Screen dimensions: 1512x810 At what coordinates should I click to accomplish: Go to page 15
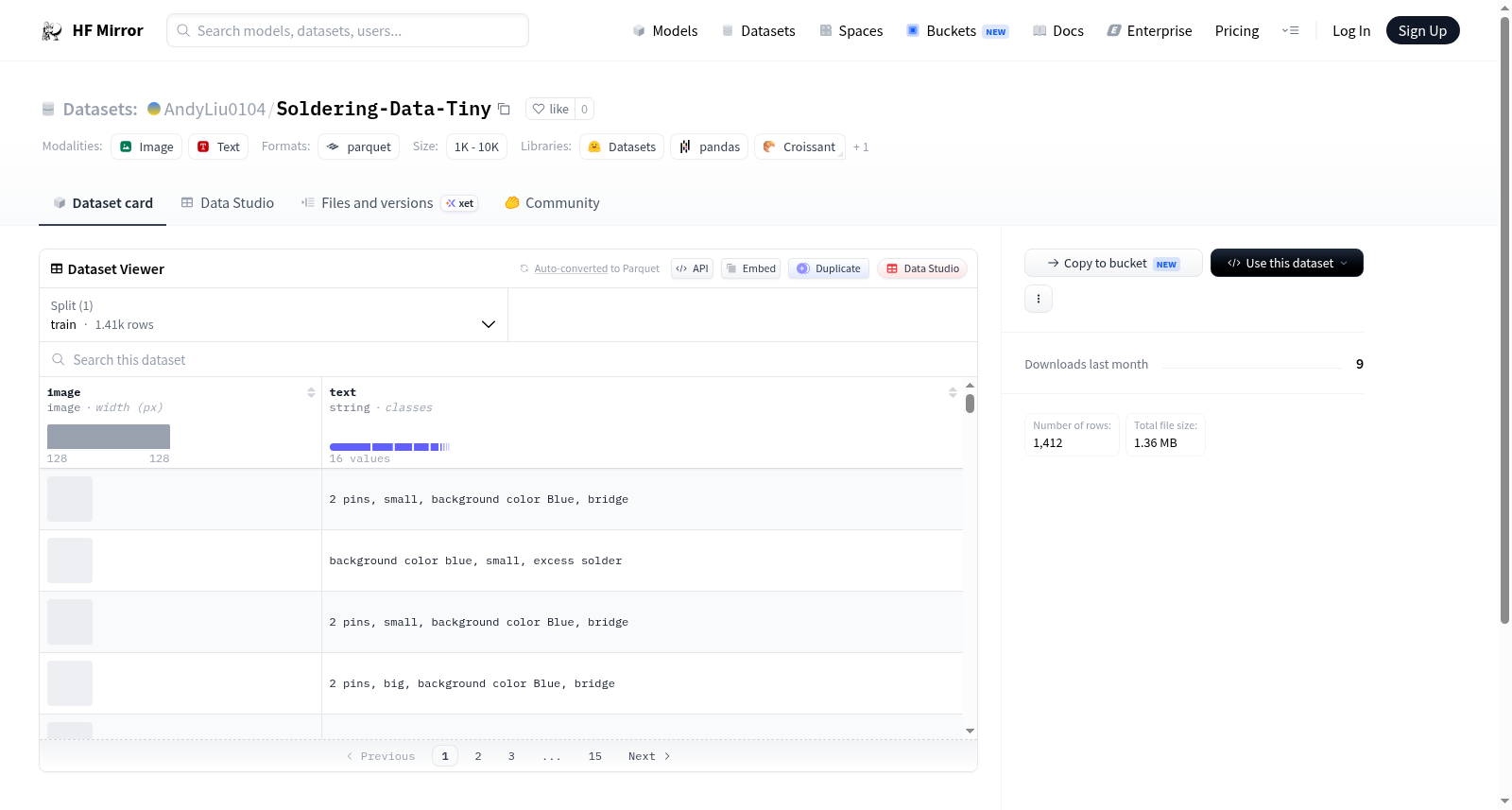click(595, 756)
